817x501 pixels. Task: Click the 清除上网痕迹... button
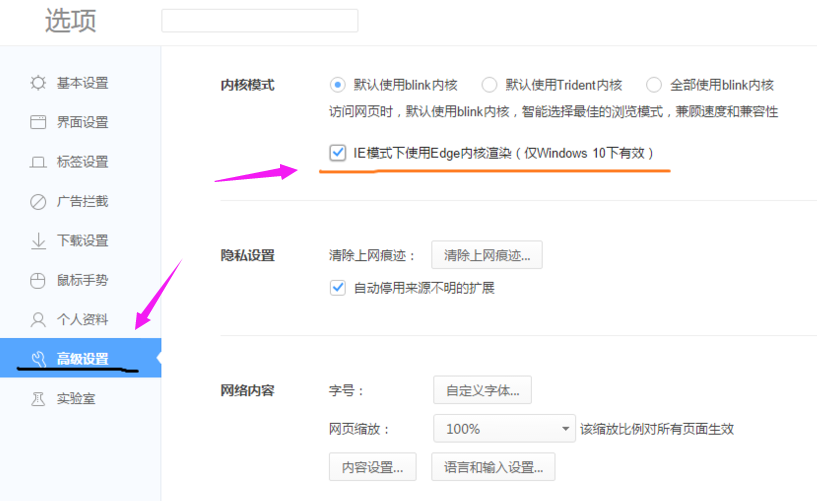[486, 255]
